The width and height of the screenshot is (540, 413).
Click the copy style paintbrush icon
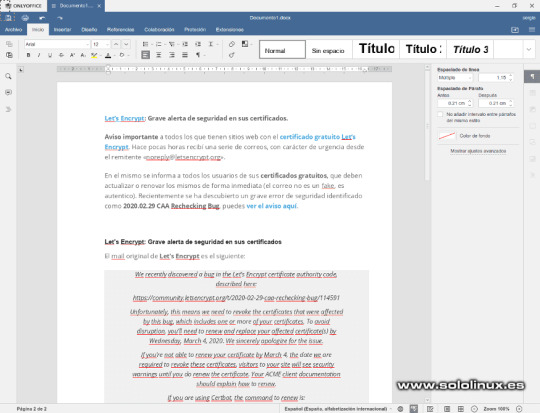pos(232,55)
